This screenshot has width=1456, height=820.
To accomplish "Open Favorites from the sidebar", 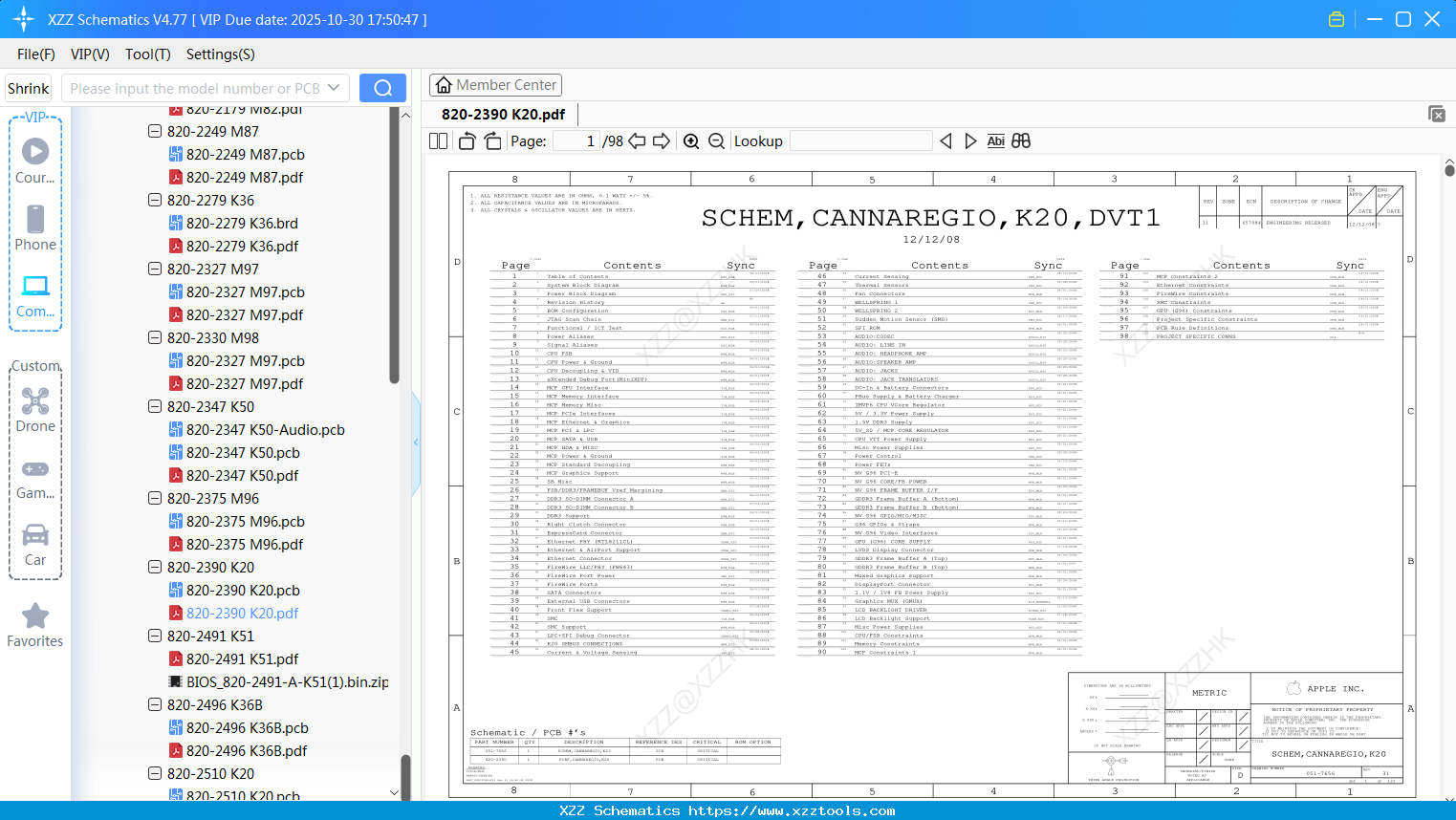I will (35, 626).
